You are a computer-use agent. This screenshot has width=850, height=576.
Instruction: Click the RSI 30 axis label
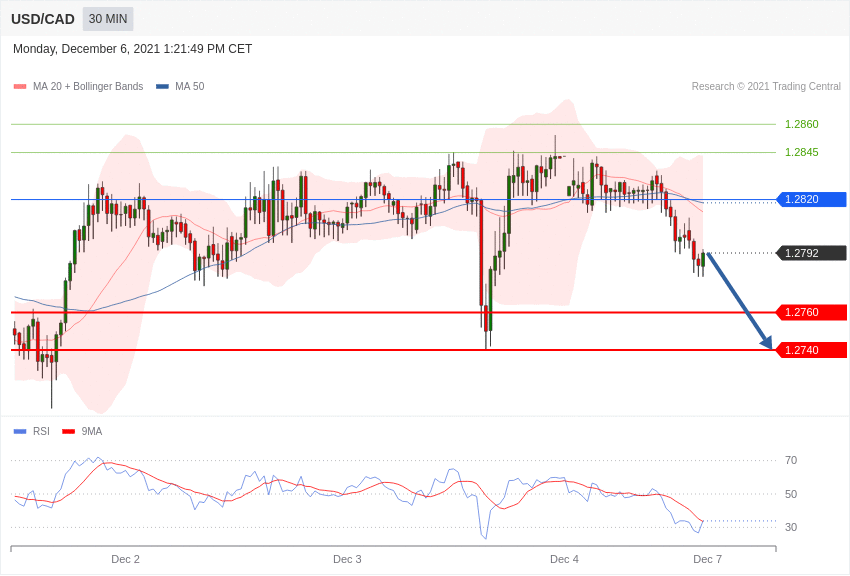pyautogui.click(x=791, y=527)
